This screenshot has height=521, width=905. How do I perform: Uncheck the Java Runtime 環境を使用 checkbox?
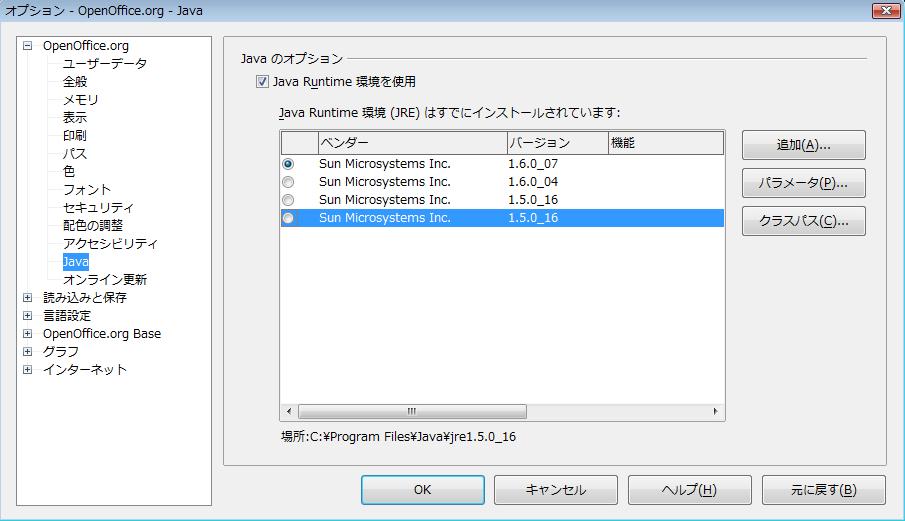click(x=263, y=82)
